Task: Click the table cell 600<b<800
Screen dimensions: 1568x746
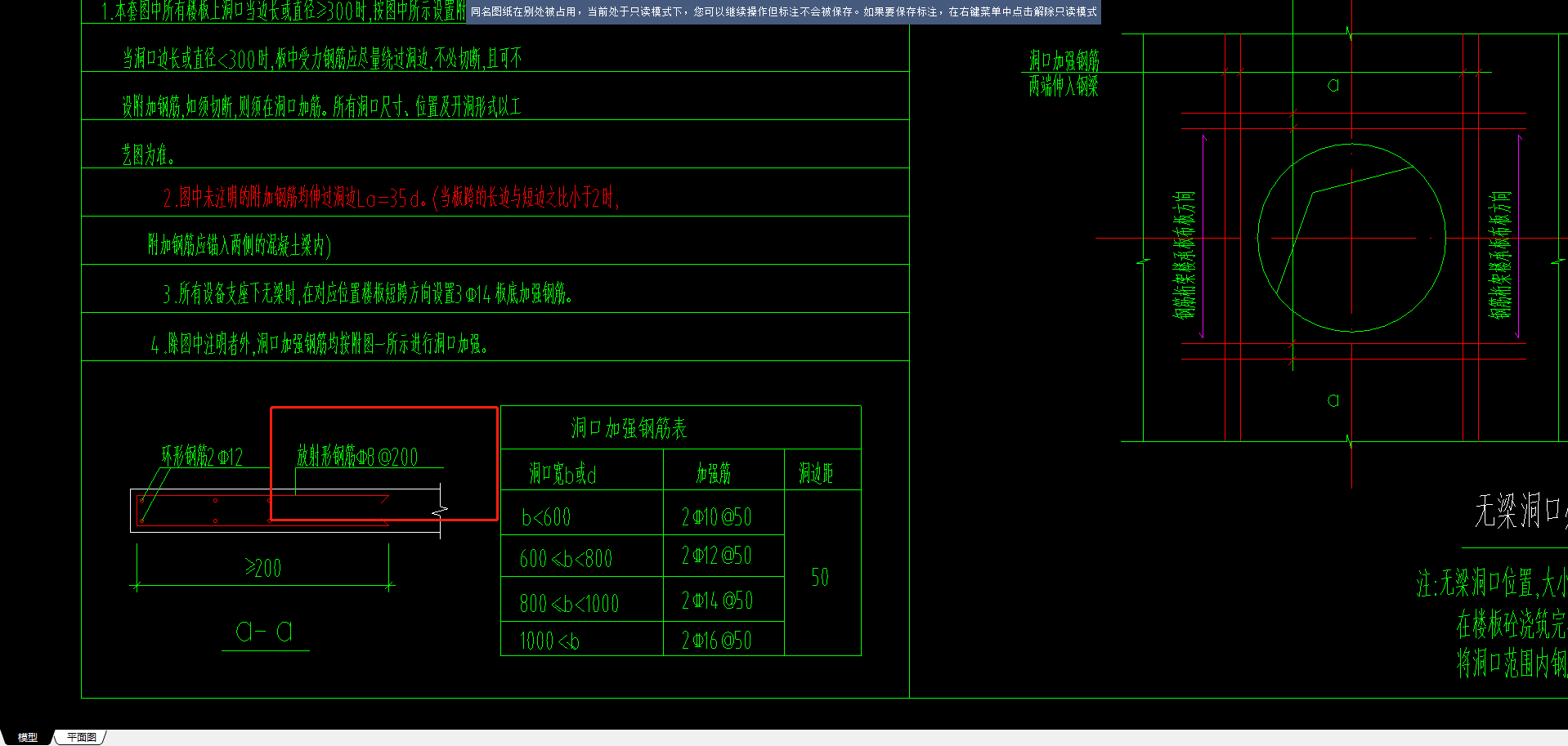Action: (x=566, y=559)
